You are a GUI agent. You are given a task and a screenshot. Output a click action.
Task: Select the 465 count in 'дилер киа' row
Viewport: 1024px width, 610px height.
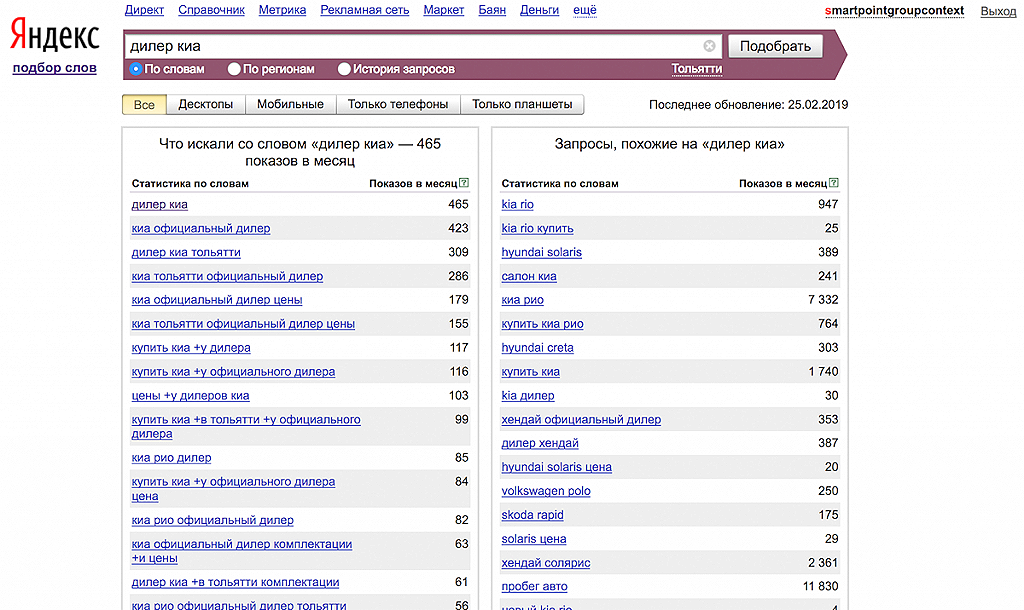(x=458, y=204)
